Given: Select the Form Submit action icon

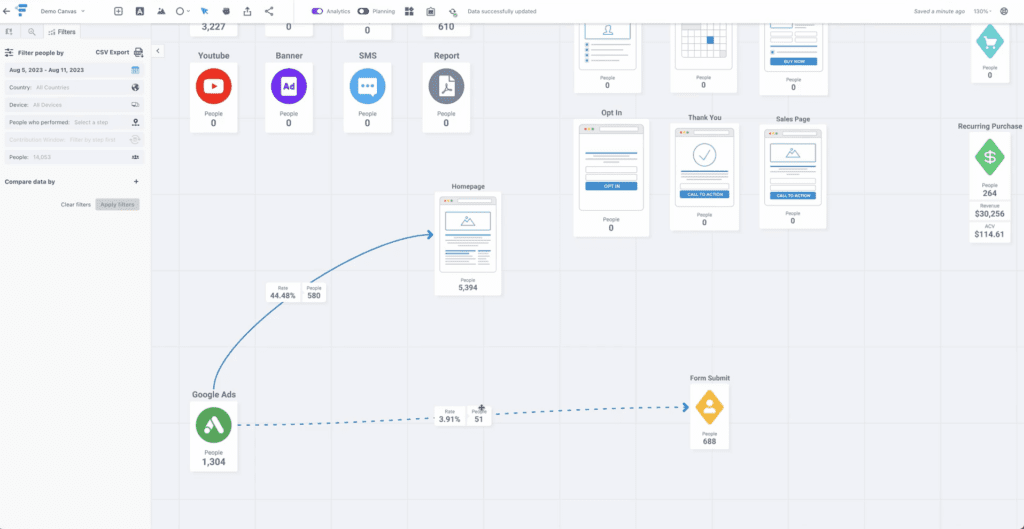Looking at the screenshot, I should 709,407.
